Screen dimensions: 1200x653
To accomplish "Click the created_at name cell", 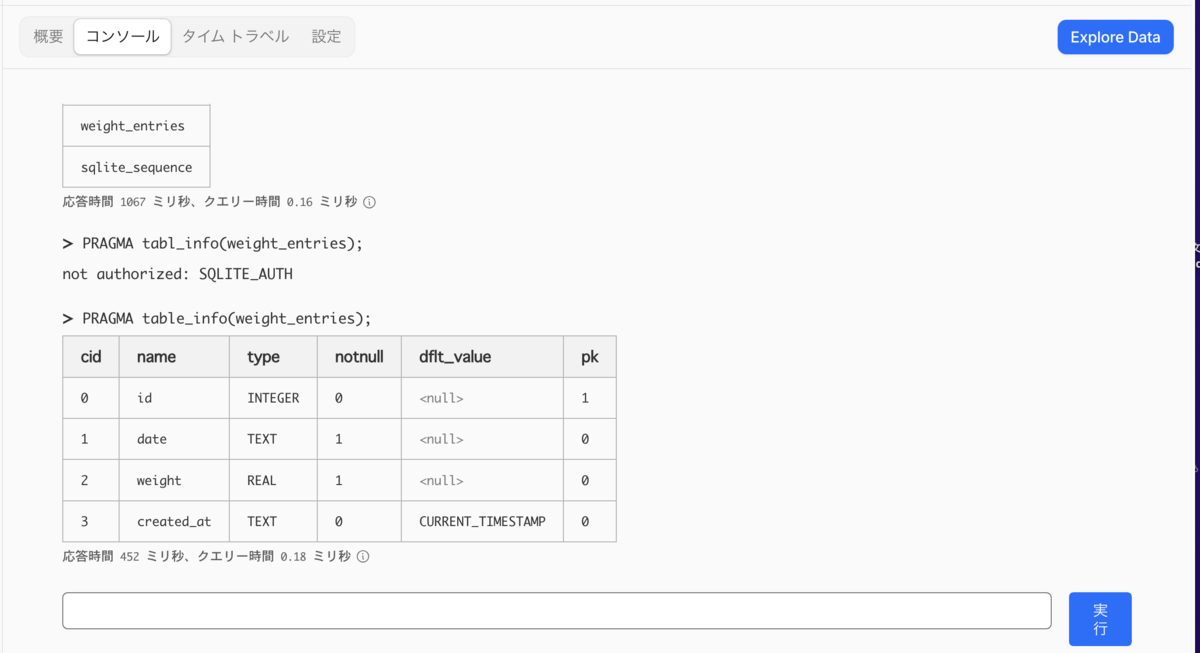I will pos(174,521).
